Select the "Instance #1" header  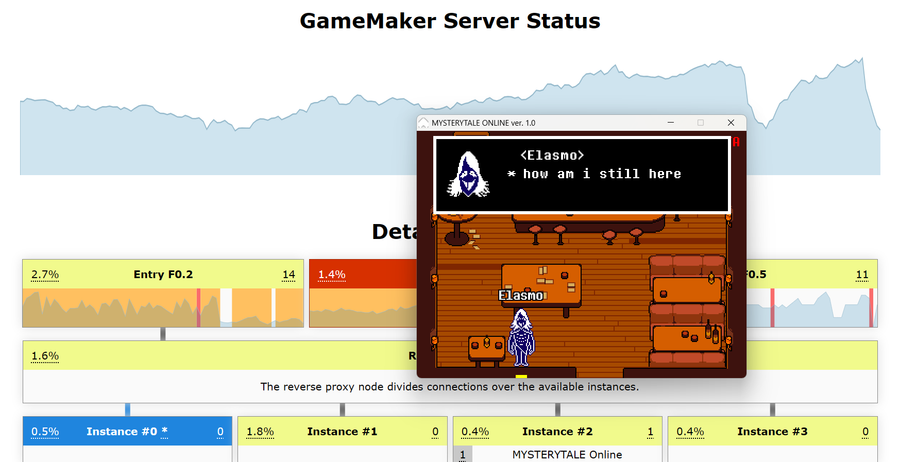pos(342,432)
